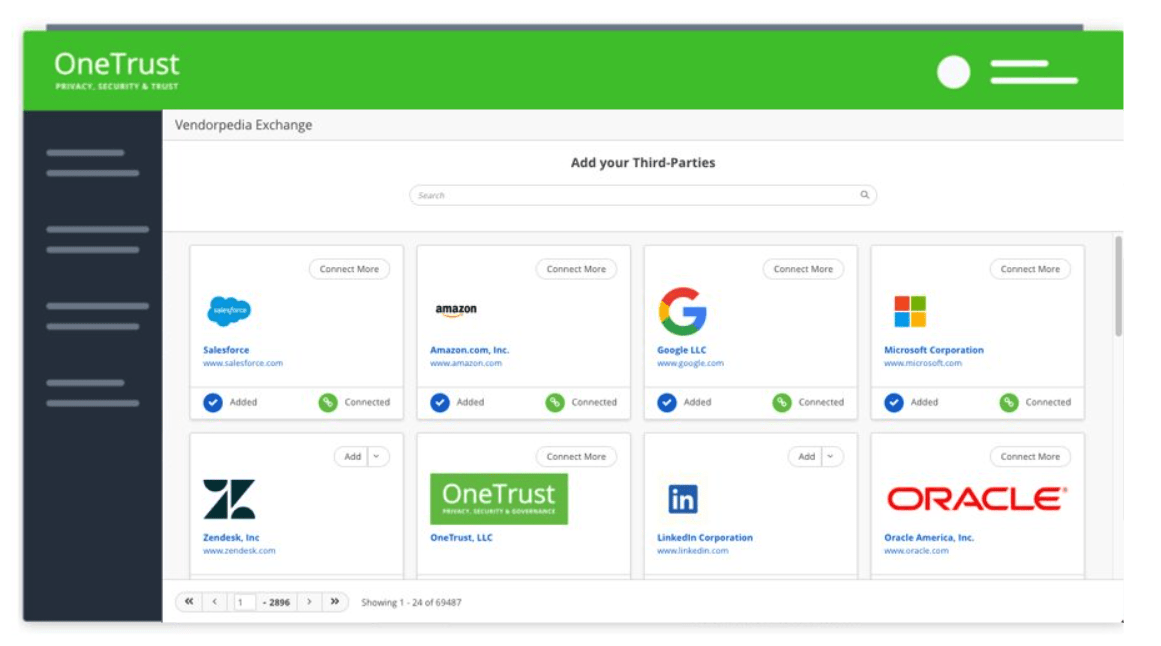This screenshot has width=1161, height=646.
Task: Open www.linkedin.com link
Action: 692,550
